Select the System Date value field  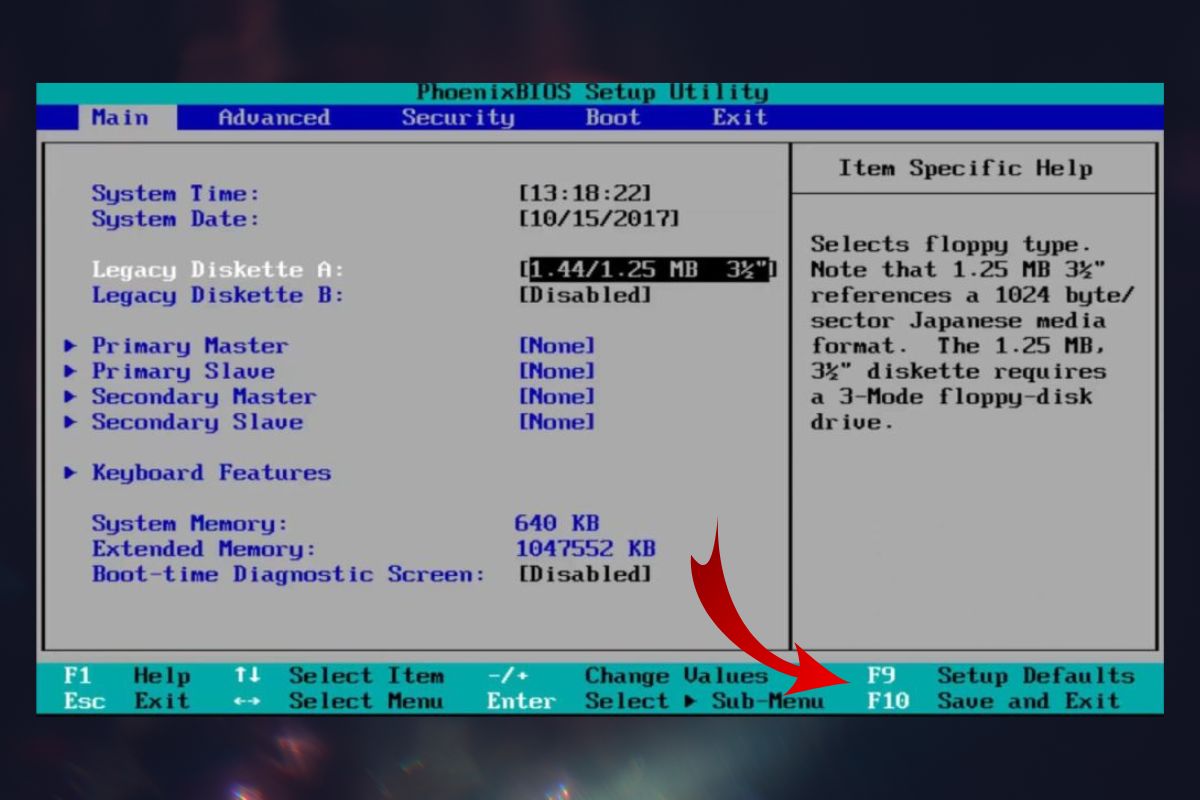pos(599,219)
